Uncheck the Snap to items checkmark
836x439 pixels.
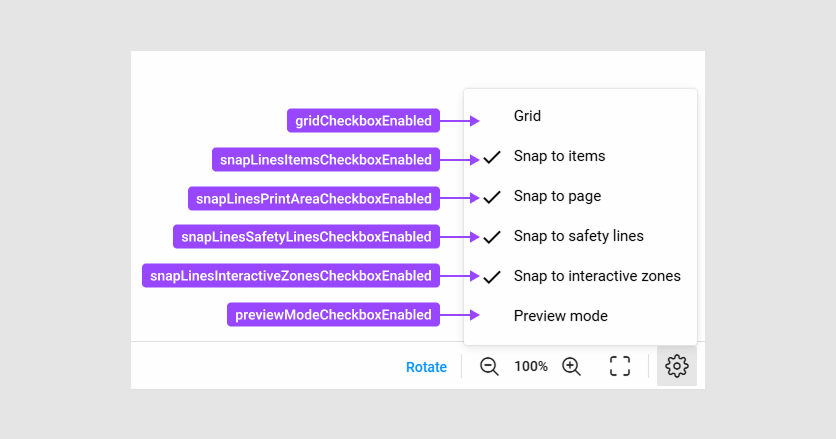492,157
